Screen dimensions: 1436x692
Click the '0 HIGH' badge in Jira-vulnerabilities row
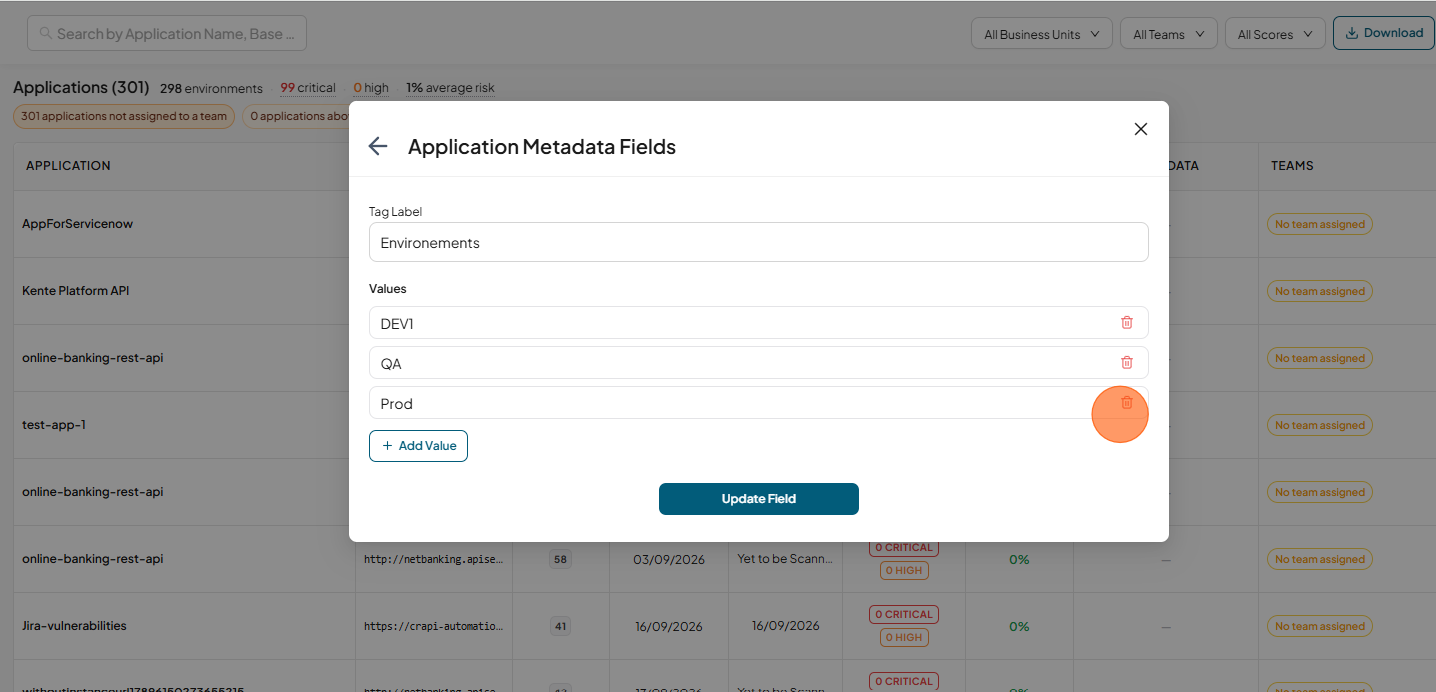[904, 638]
